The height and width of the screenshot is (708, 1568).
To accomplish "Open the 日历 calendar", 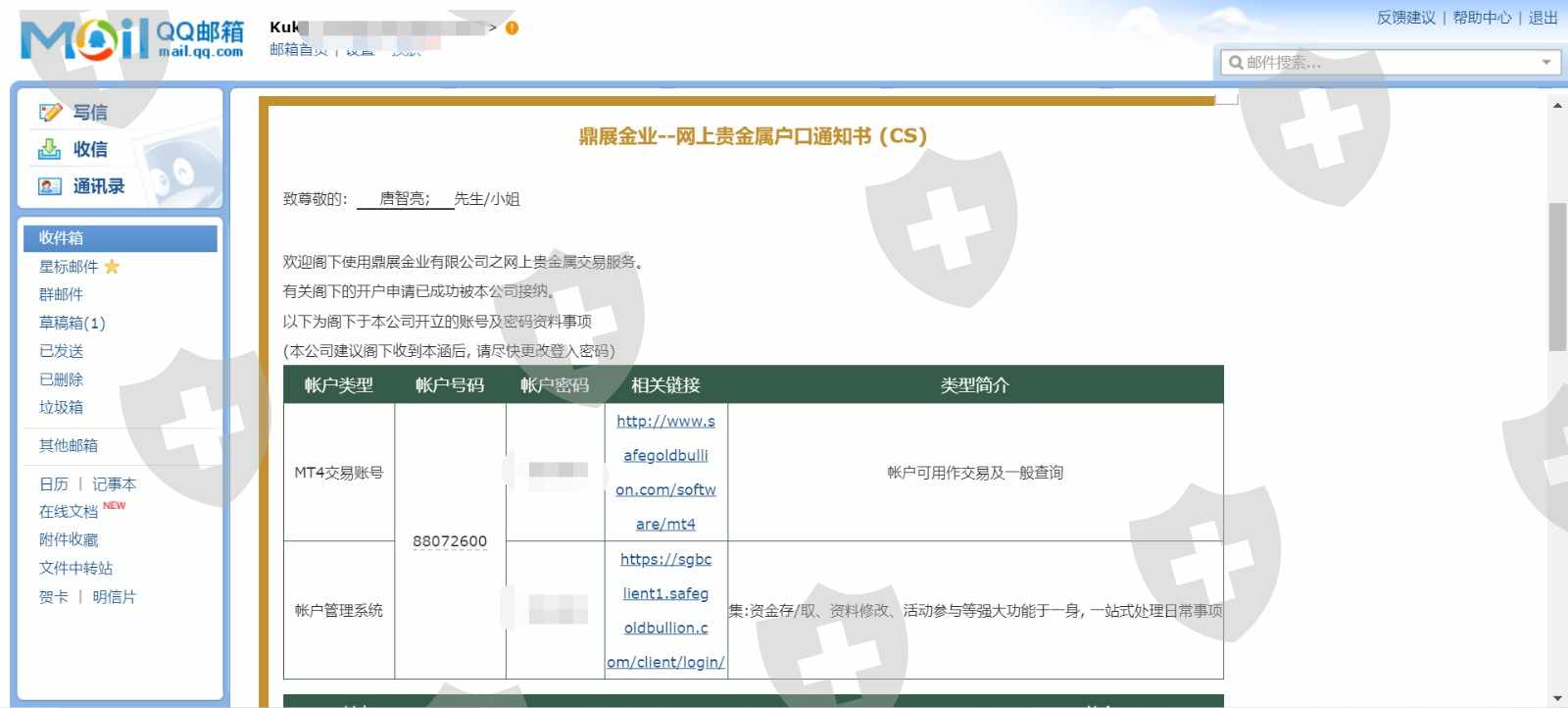I will (x=54, y=484).
